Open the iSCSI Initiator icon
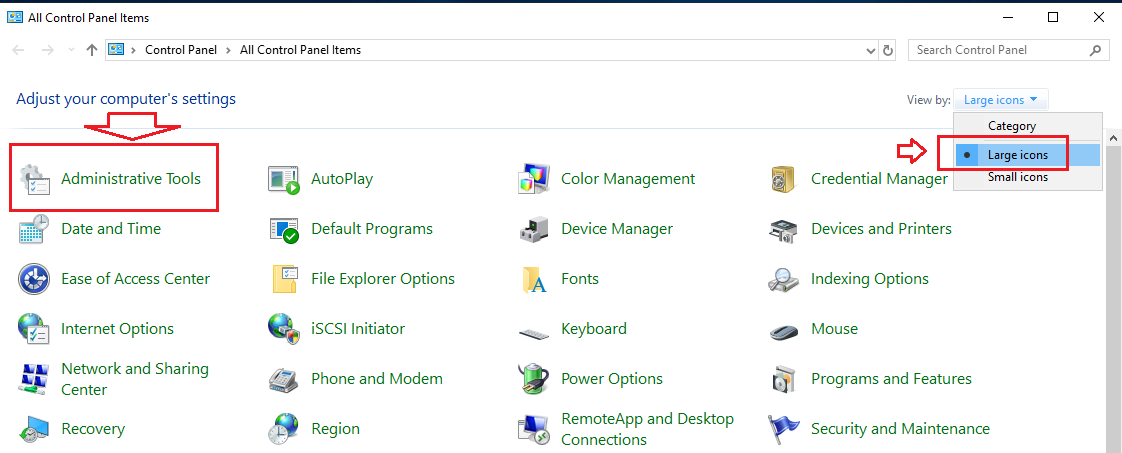 pos(284,329)
